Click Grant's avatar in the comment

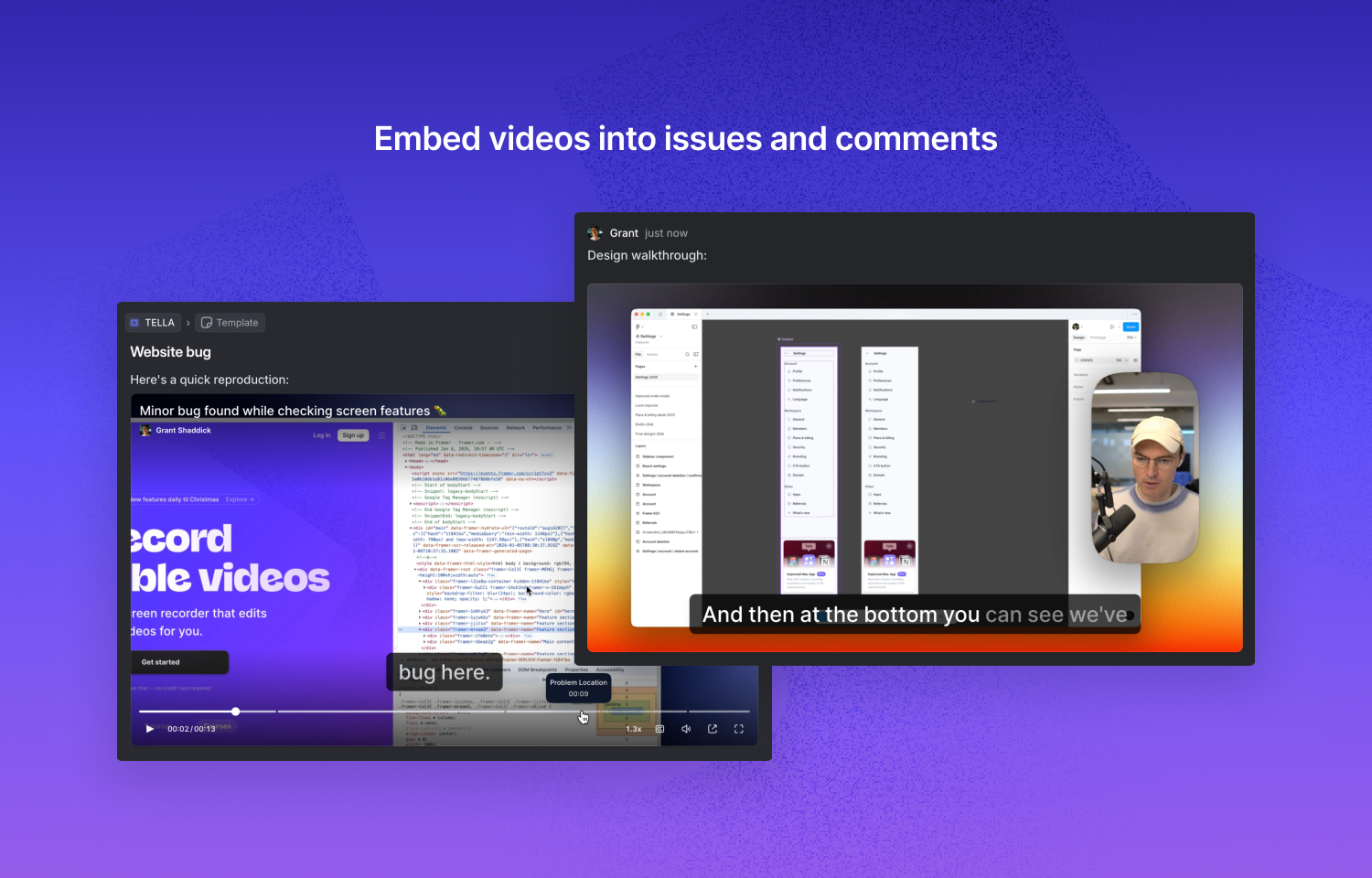pos(595,233)
